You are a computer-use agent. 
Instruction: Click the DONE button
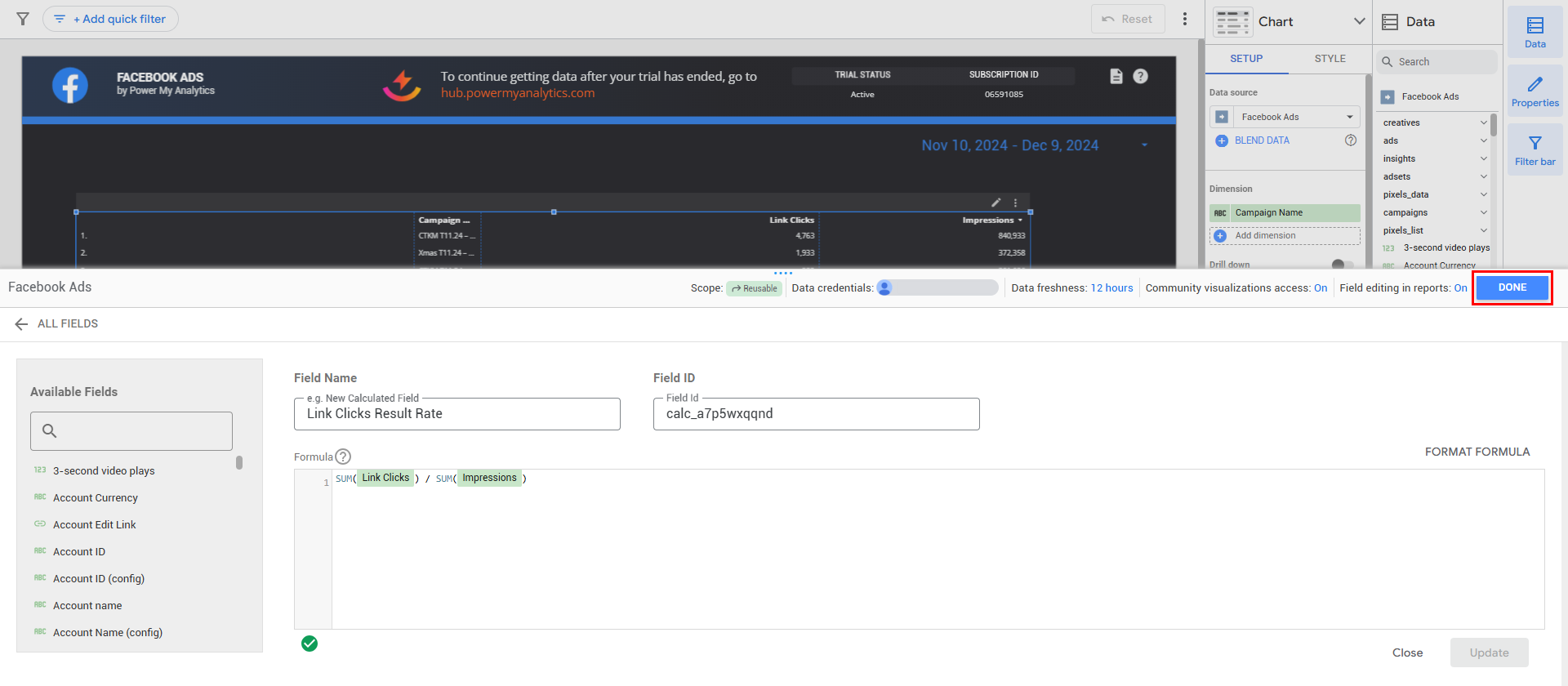[1512, 287]
